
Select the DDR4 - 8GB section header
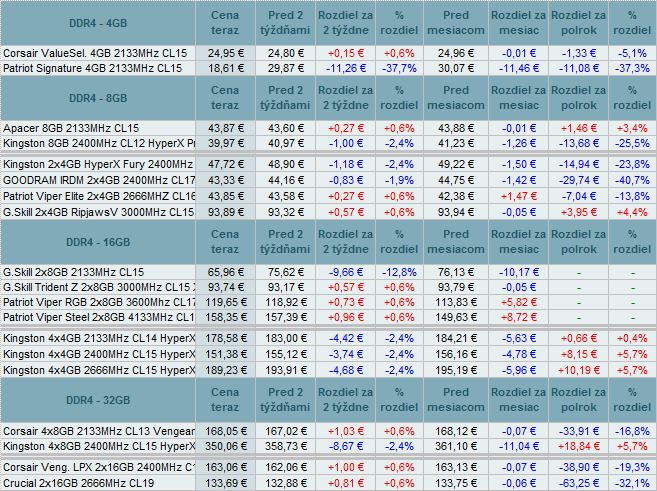pos(98,98)
